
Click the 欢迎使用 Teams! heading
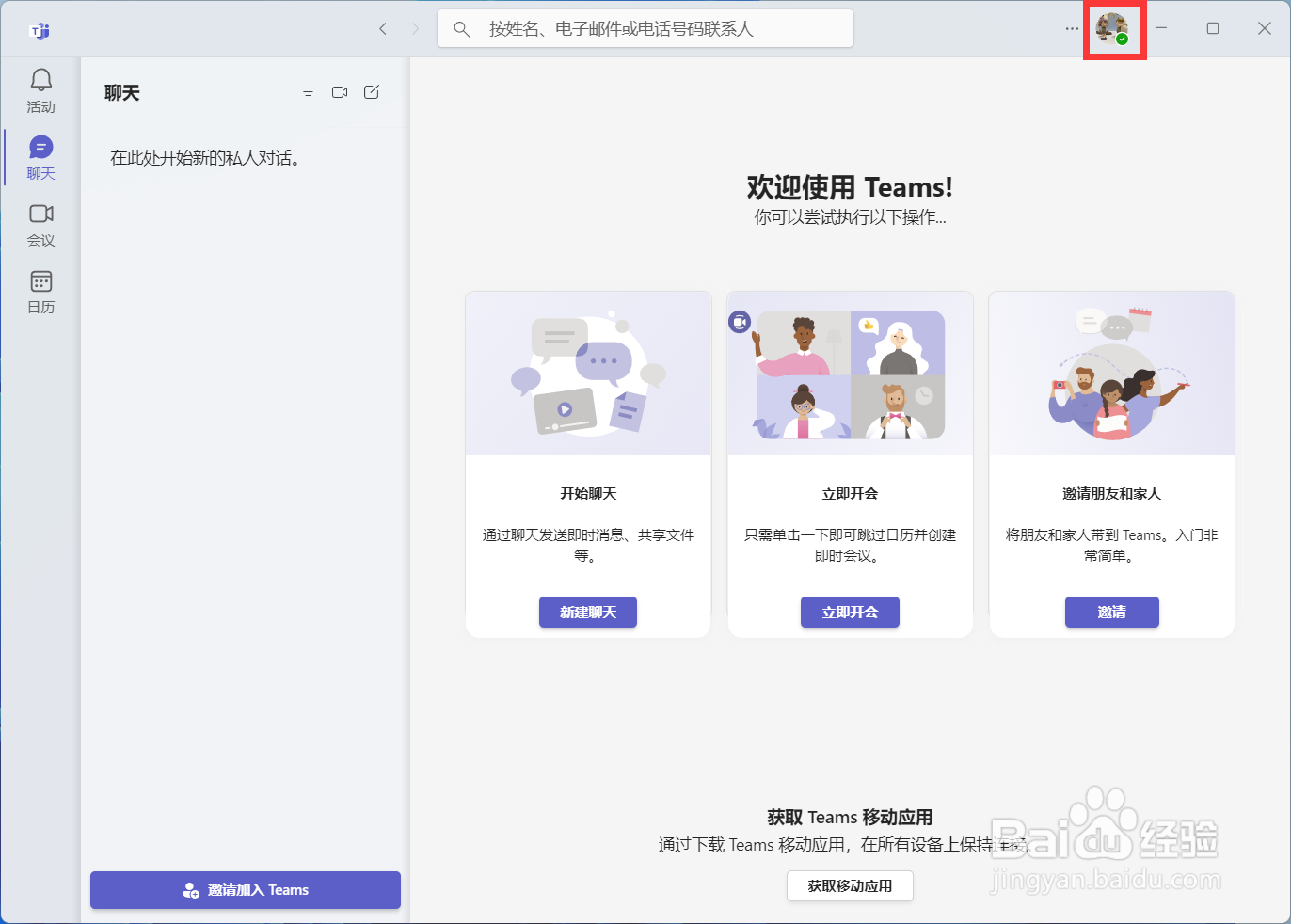[x=850, y=187]
